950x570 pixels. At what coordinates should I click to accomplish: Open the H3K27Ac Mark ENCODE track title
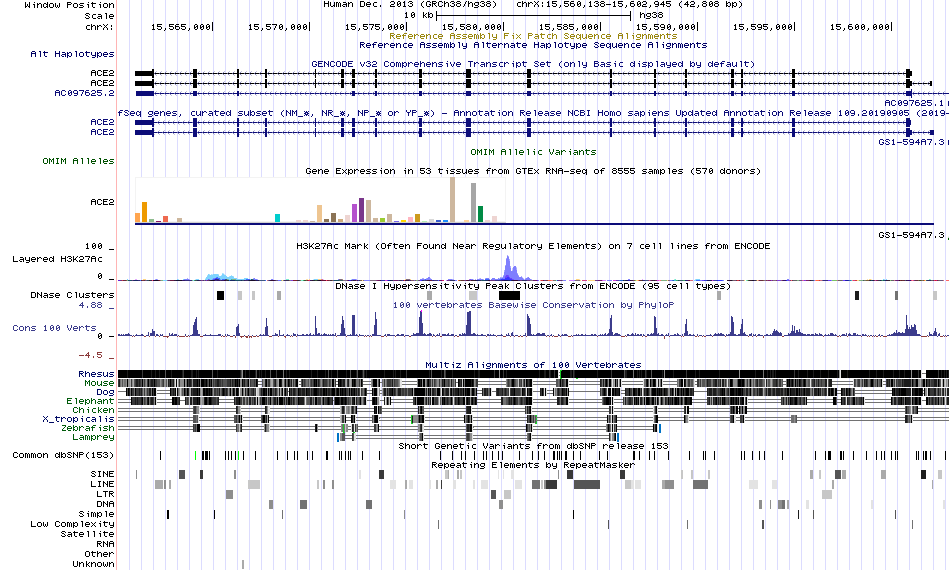pyautogui.click(x=533, y=247)
